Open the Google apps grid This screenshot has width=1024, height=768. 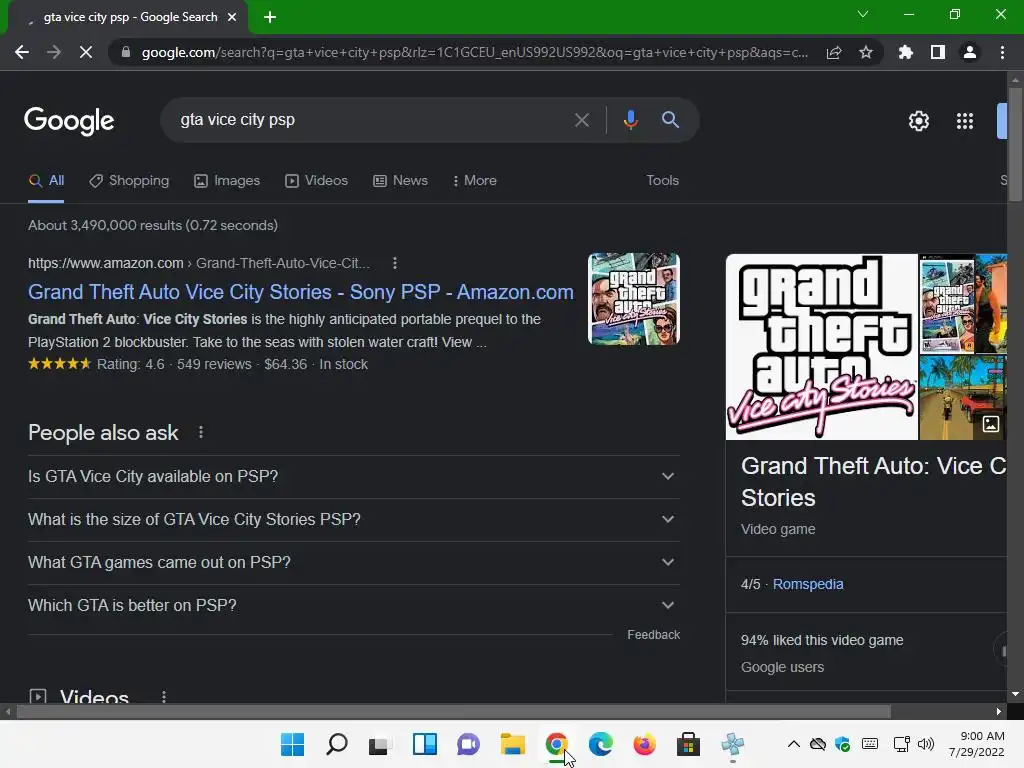pos(965,121)
